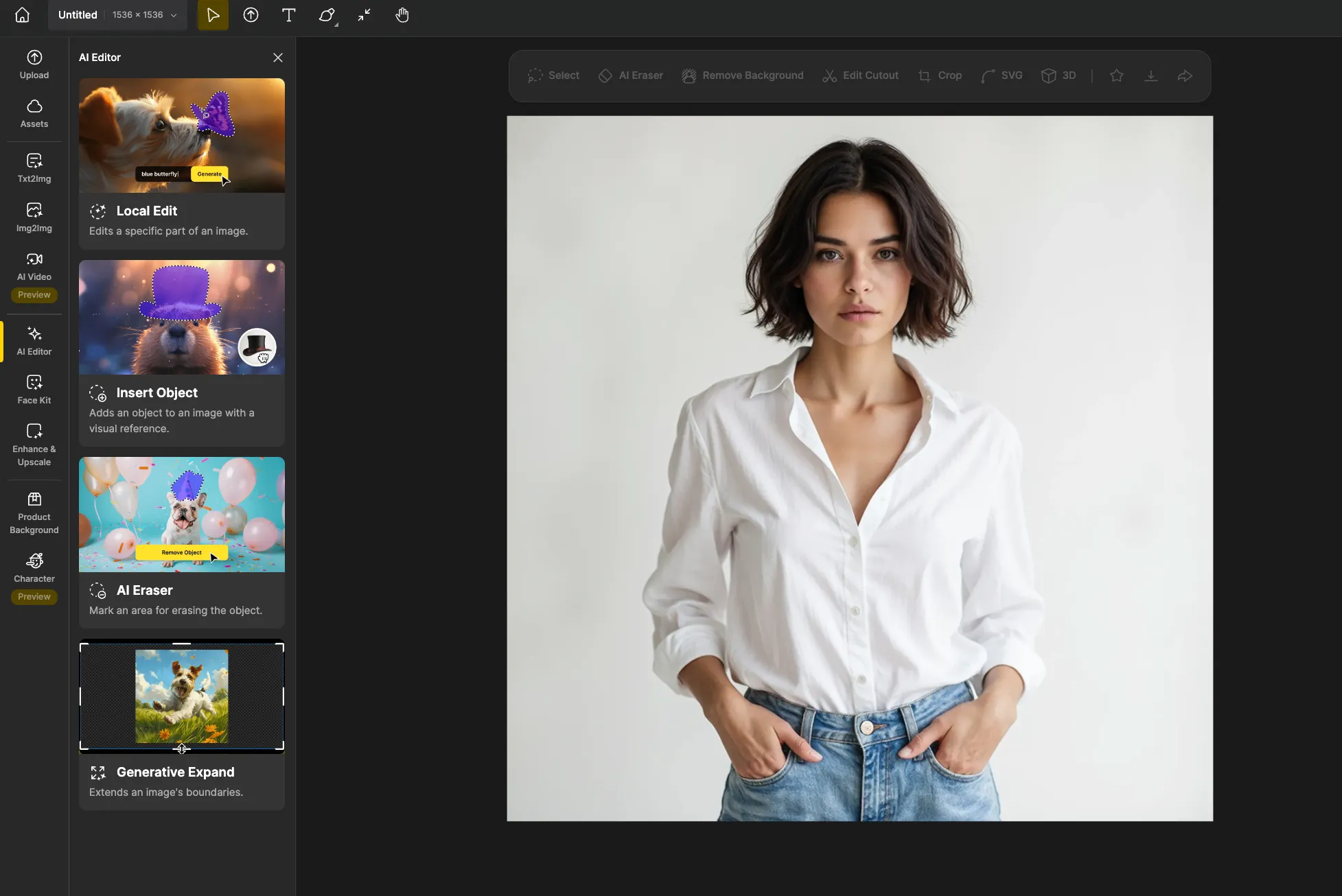Click the Insert Object preview thumbnail
Image resolution: width=1342 pixels, height=896 pixels.
pos(182,317)
